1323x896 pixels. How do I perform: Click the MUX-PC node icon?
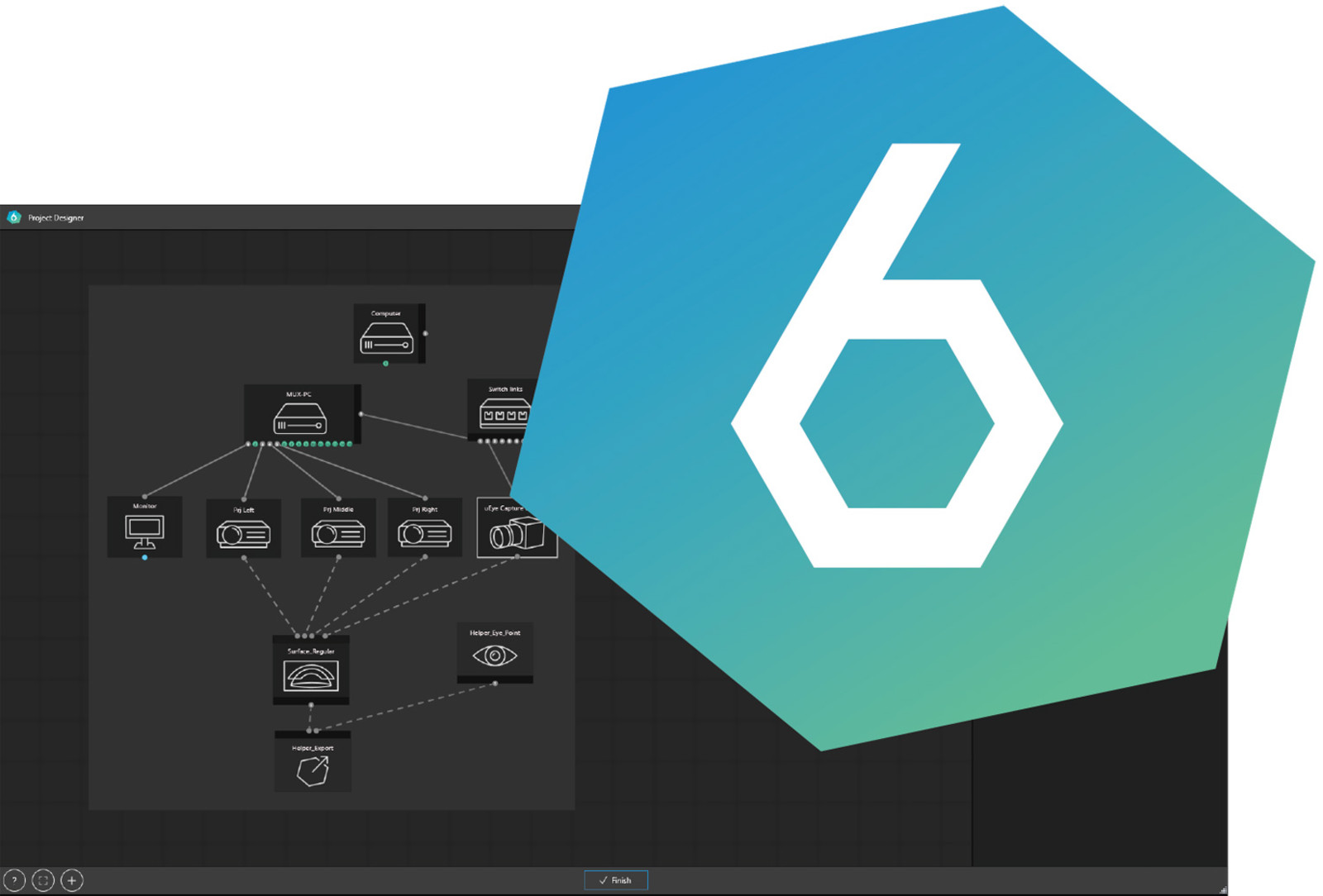click(300, 419)
